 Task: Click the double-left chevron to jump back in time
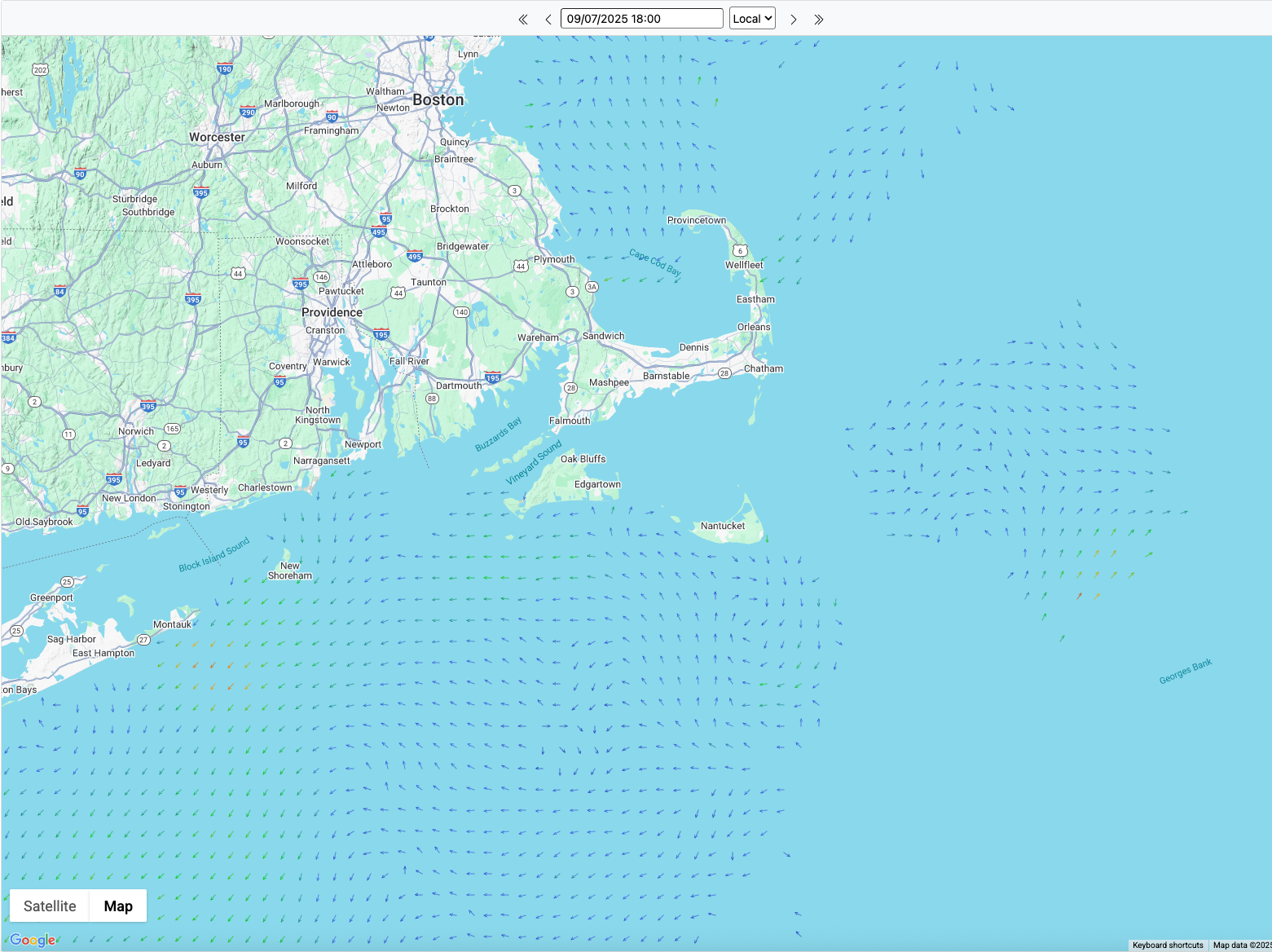(x=522, y=18)
